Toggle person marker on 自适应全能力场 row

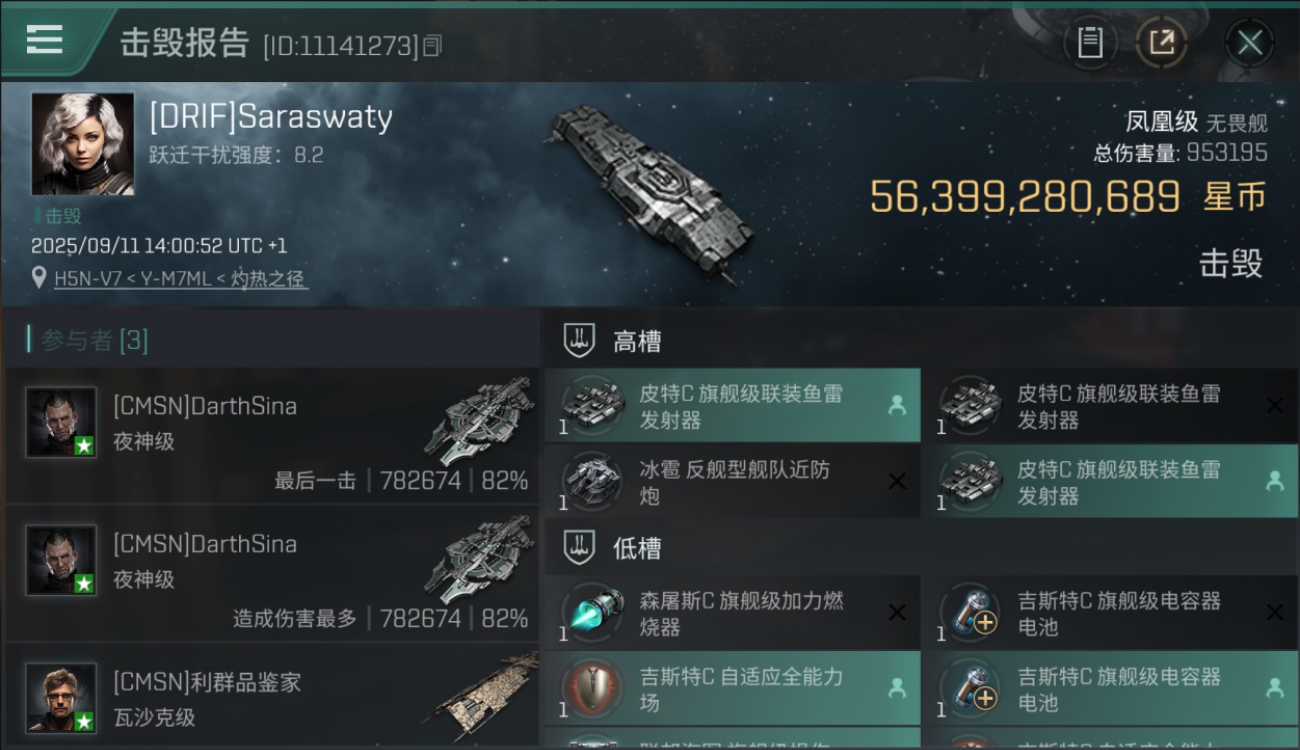tap(896, 688)
